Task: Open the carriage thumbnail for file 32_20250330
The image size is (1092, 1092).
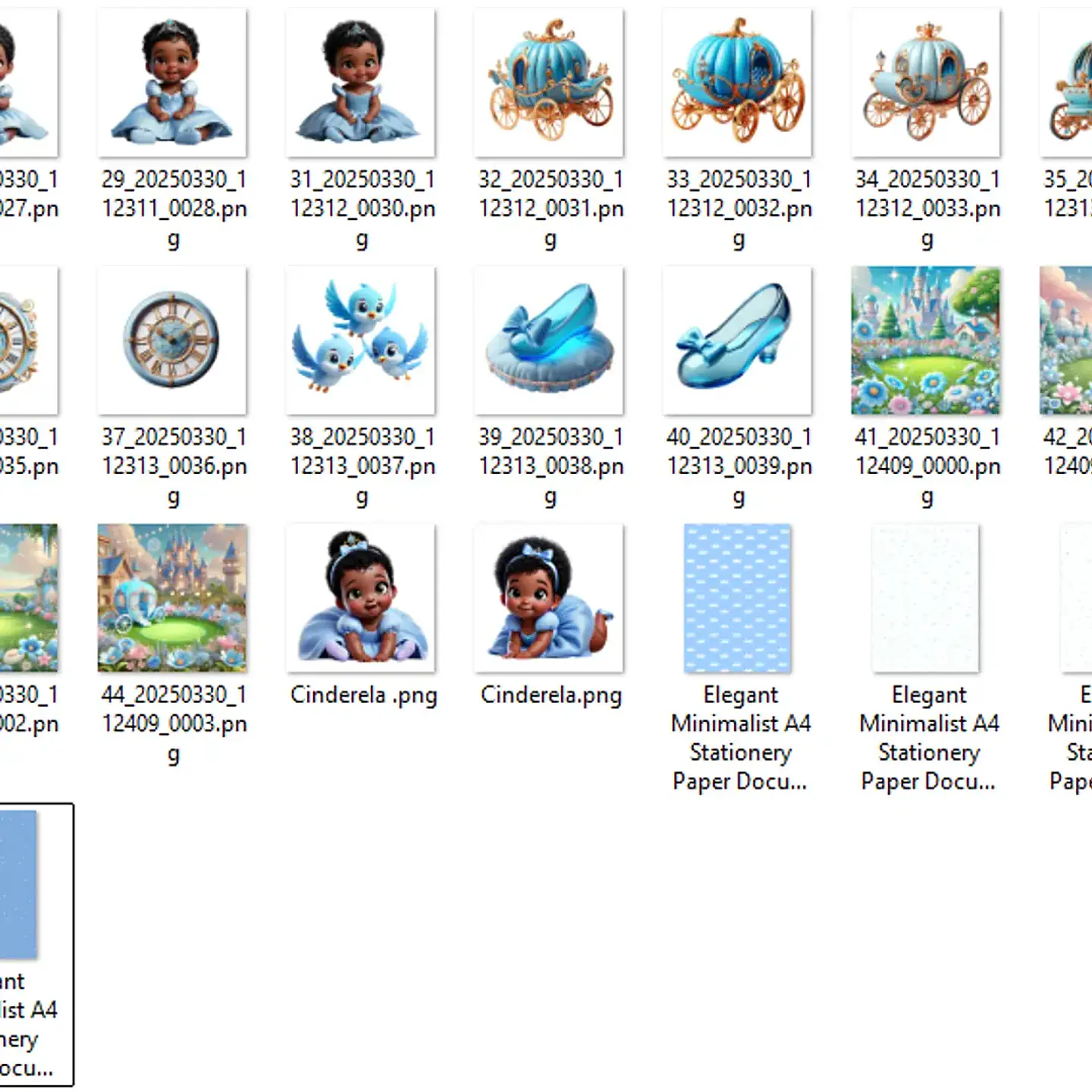Action: pos(549,83)
